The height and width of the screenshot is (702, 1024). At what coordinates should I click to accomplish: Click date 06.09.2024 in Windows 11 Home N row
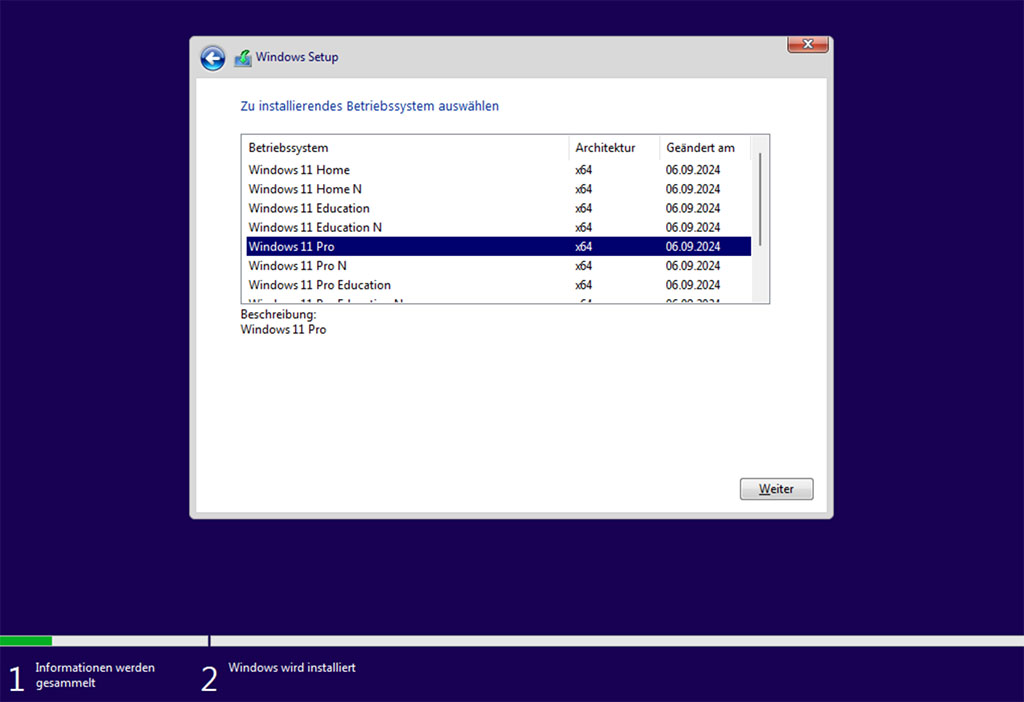[693, 189]
